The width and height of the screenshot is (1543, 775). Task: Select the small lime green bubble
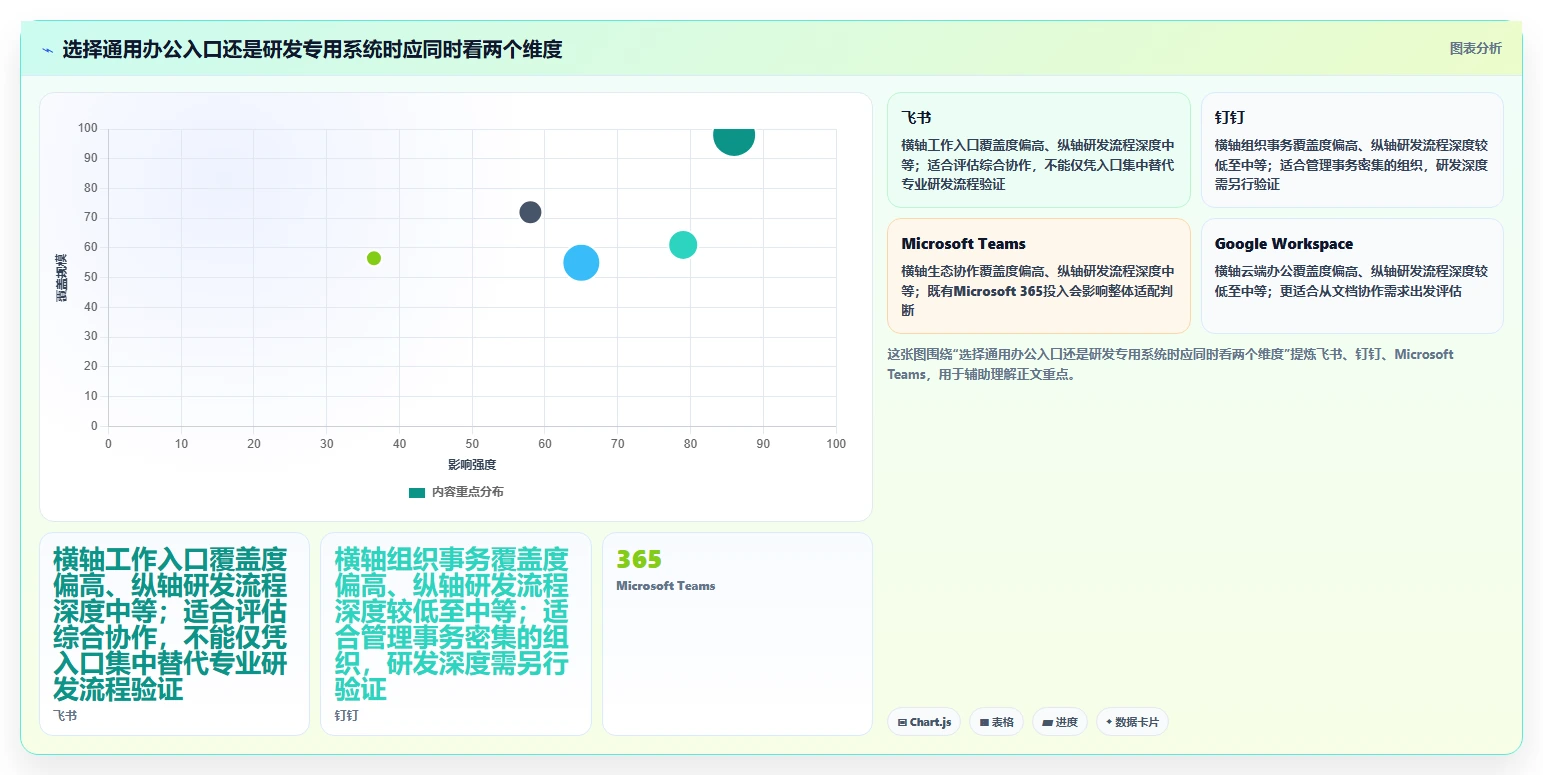[374, 258]
